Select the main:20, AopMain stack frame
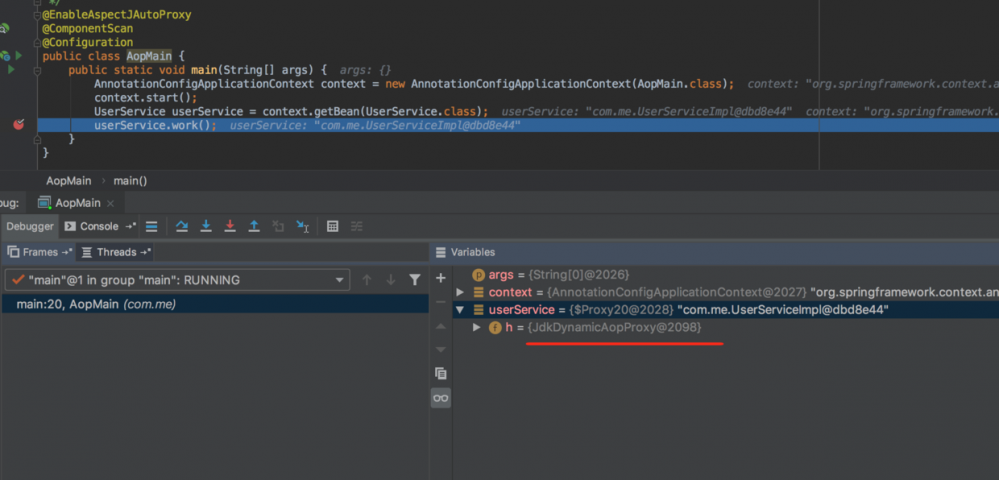 coord(95,304)
